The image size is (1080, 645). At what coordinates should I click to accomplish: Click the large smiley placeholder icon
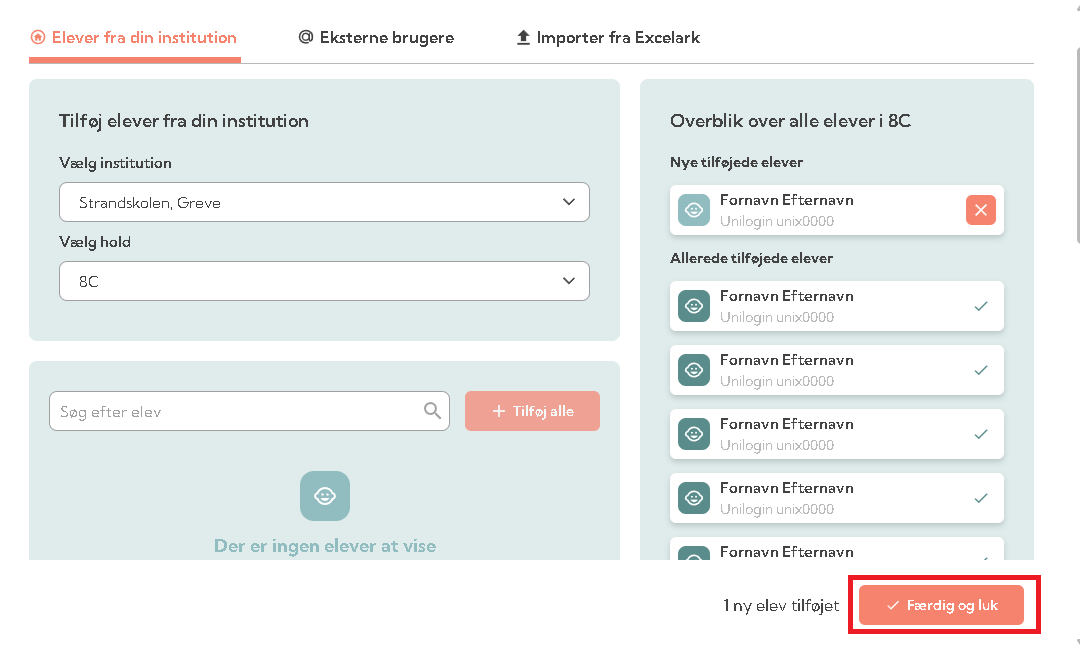tap(324, 496)
